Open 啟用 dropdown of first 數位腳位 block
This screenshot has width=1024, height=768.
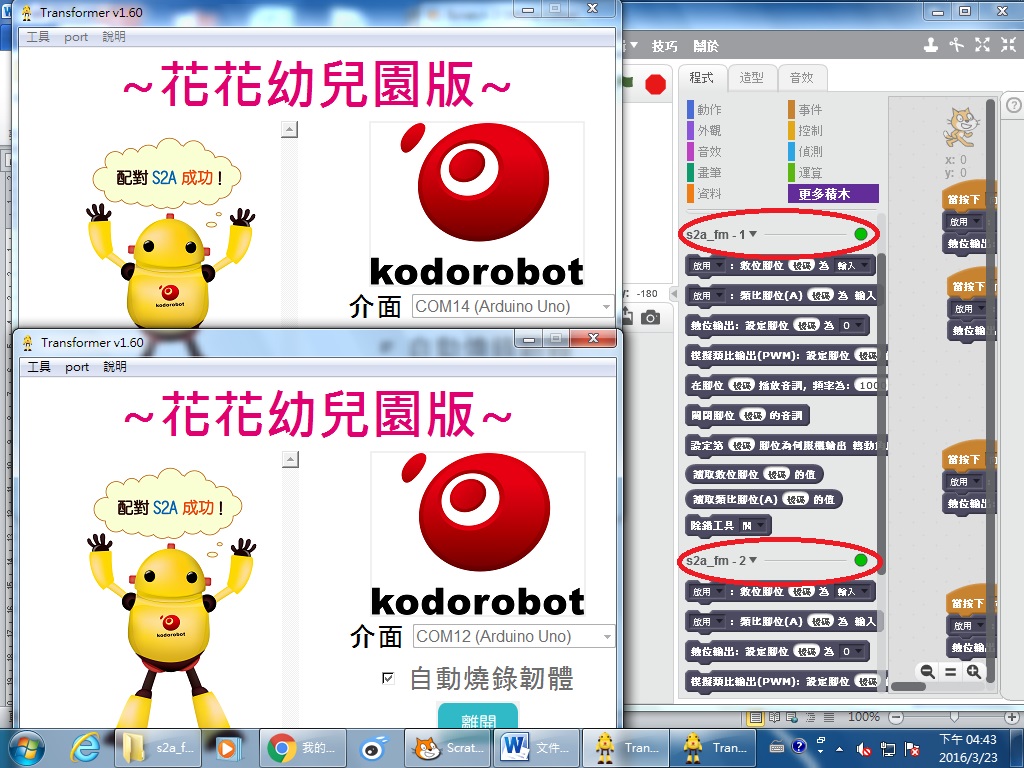708,266
